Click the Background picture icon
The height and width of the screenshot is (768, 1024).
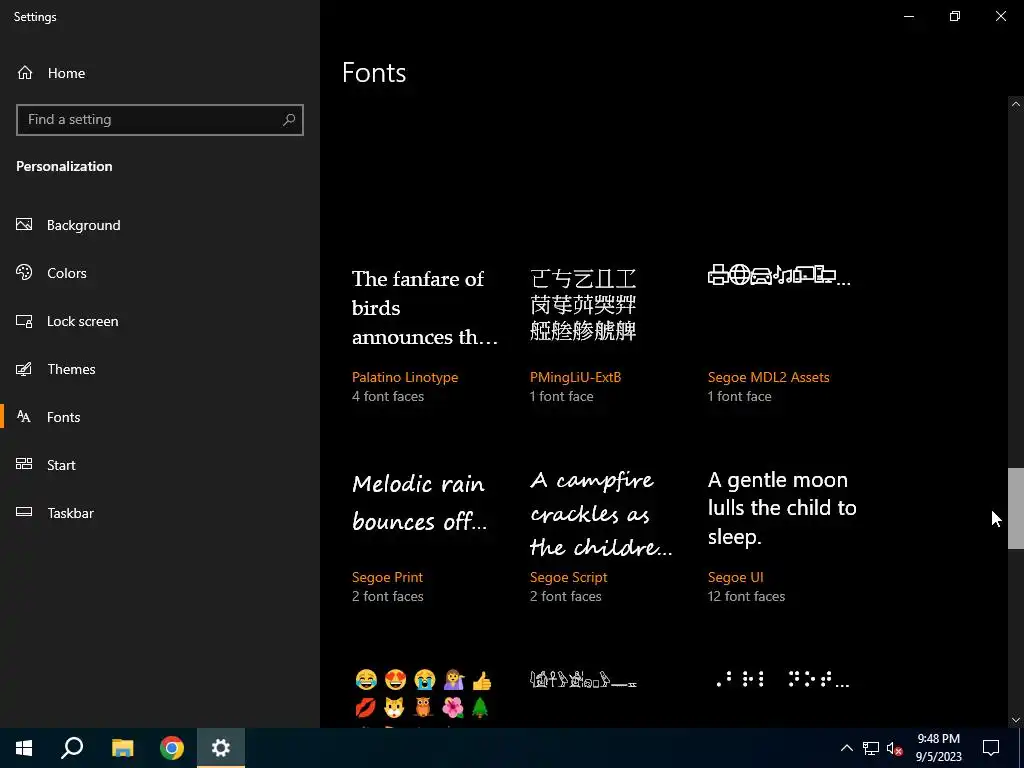coord(24,225)
